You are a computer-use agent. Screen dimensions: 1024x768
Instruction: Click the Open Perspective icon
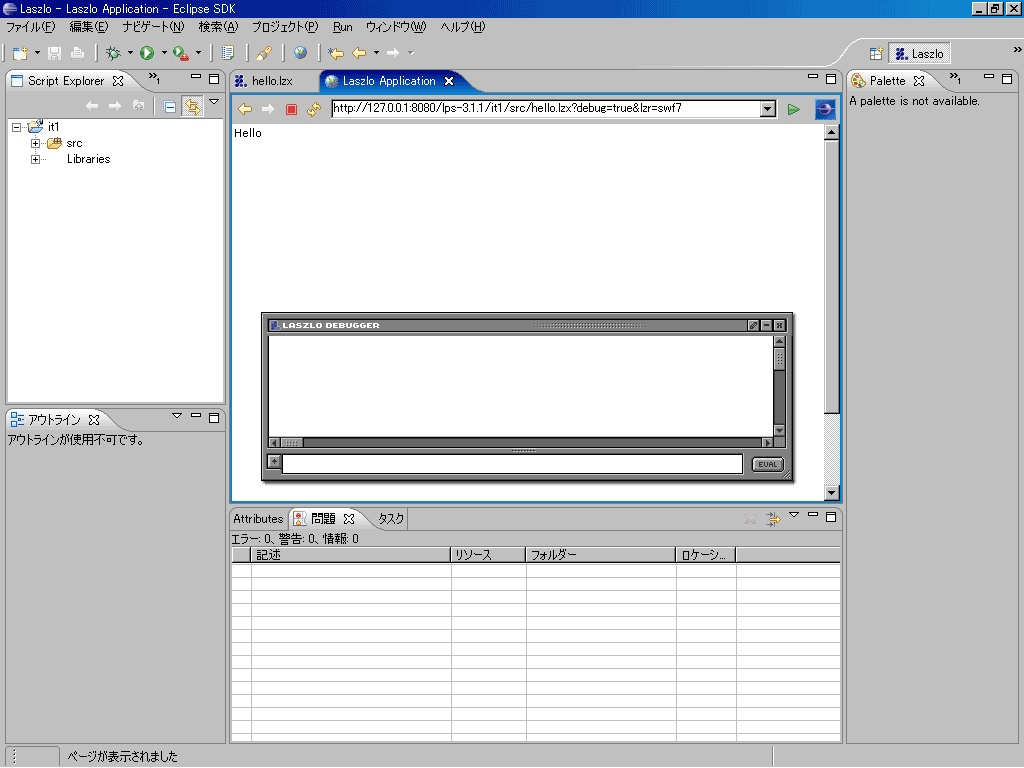coord(876,54)
